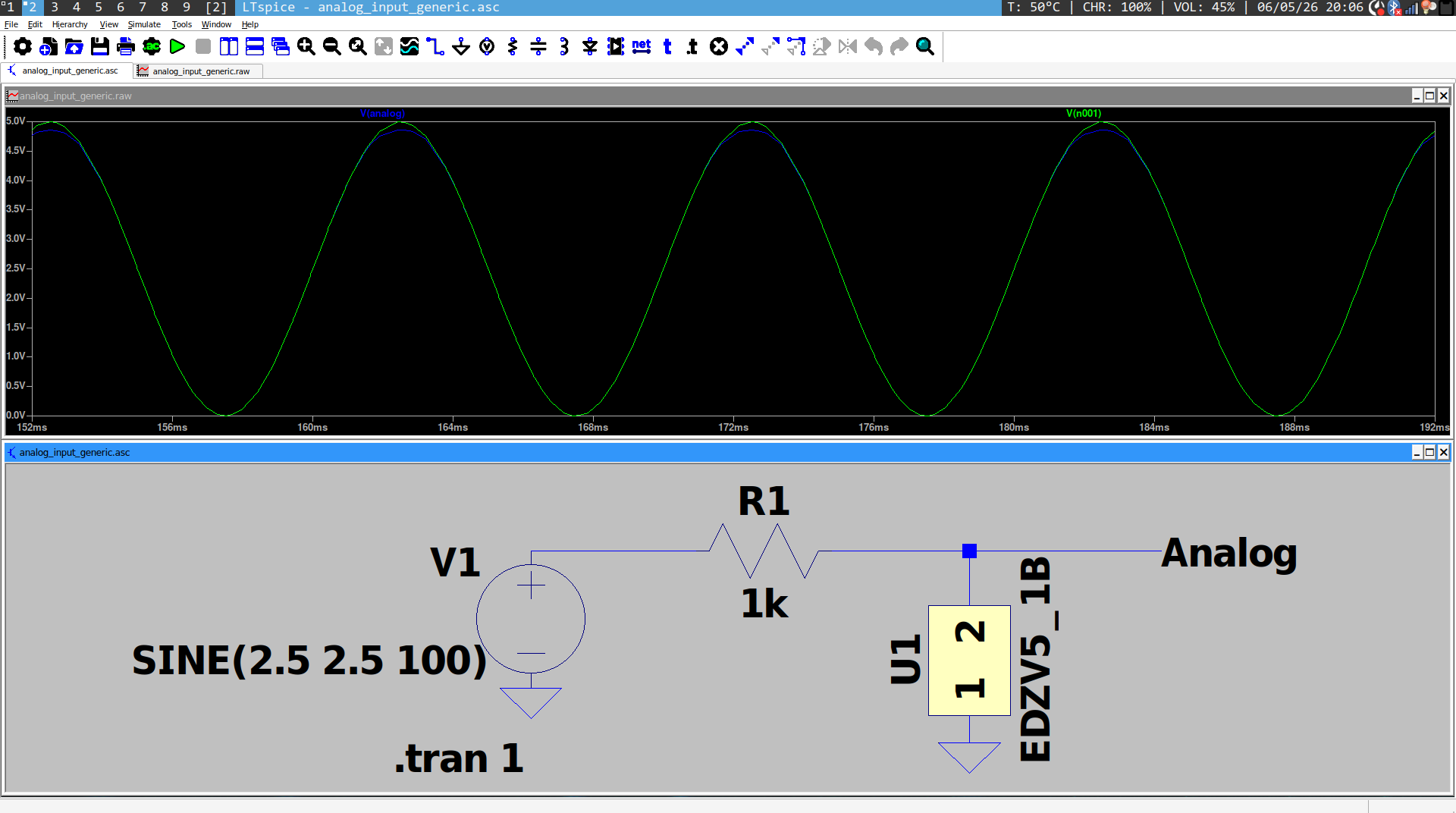Viewport: 1456px width, 813px height.
Task: Zoom out with magnifier minus
Action: [x=332, y=46]
